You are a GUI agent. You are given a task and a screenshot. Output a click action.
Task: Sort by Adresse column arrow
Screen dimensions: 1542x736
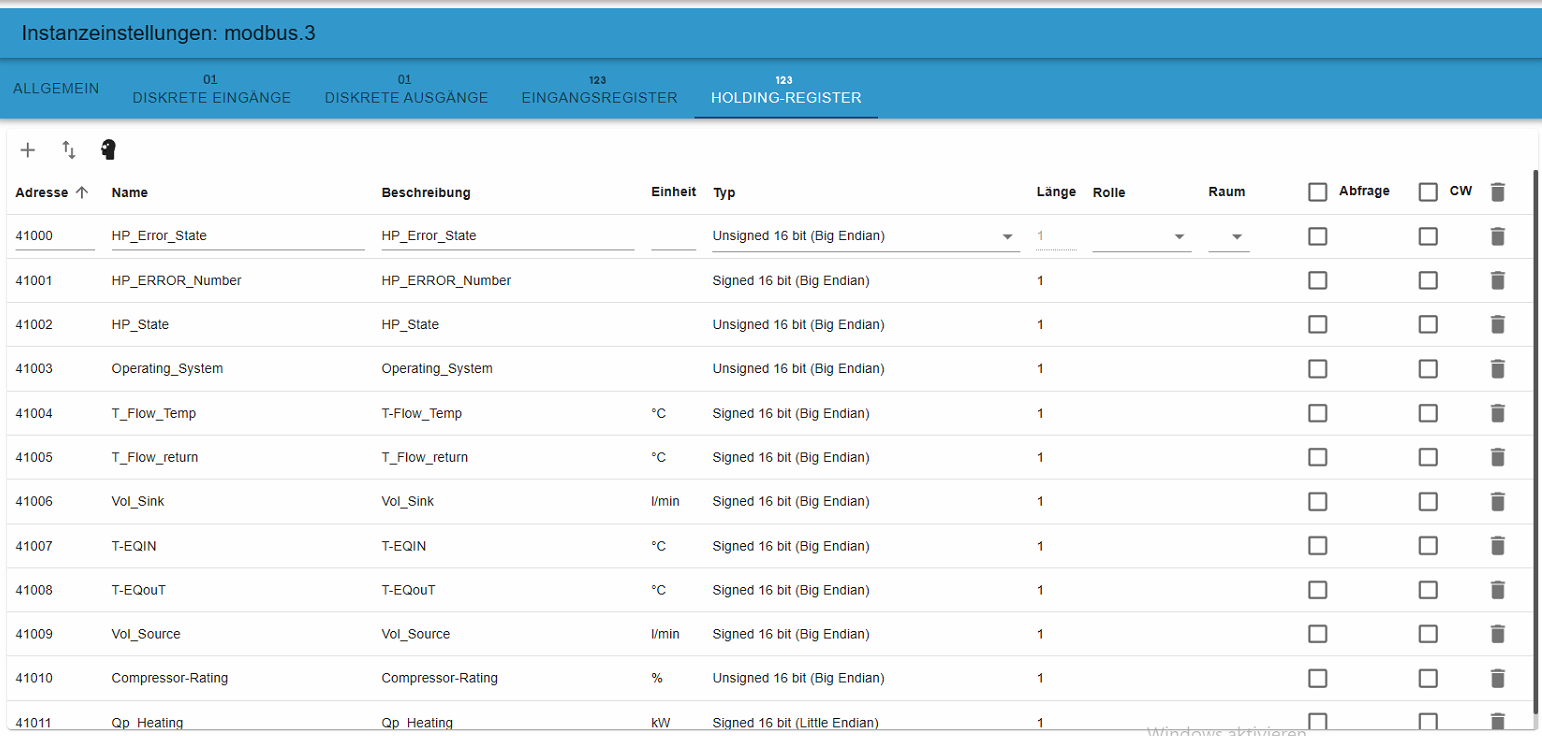click(82, 192)
